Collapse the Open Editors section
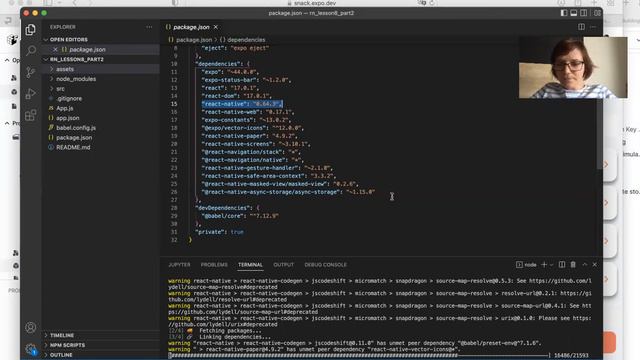This screenshot has width=640, height=360. [x=69, y=40]
